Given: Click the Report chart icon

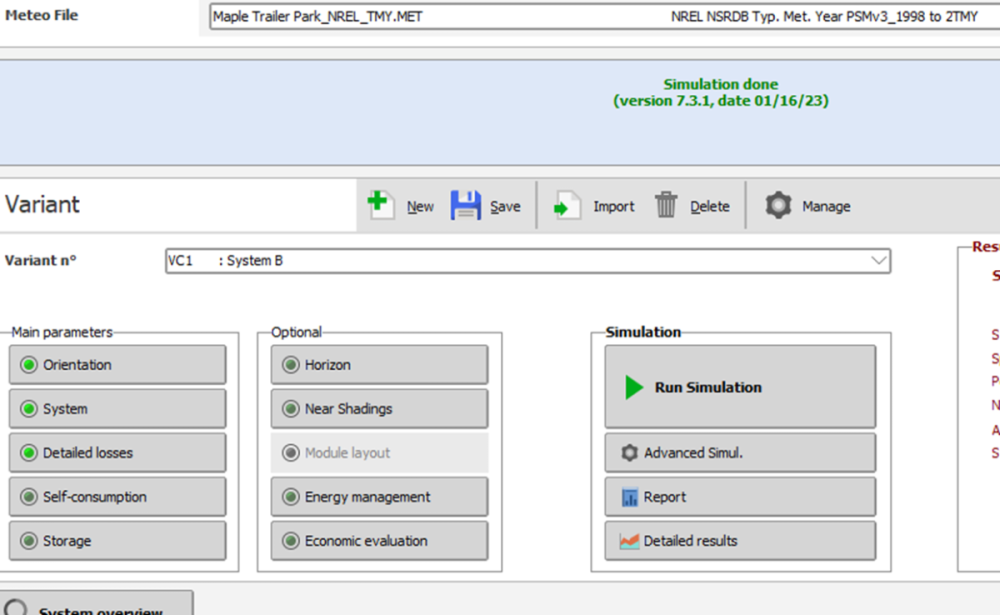Looking at the screenshot, I should [x=629, y=497].
